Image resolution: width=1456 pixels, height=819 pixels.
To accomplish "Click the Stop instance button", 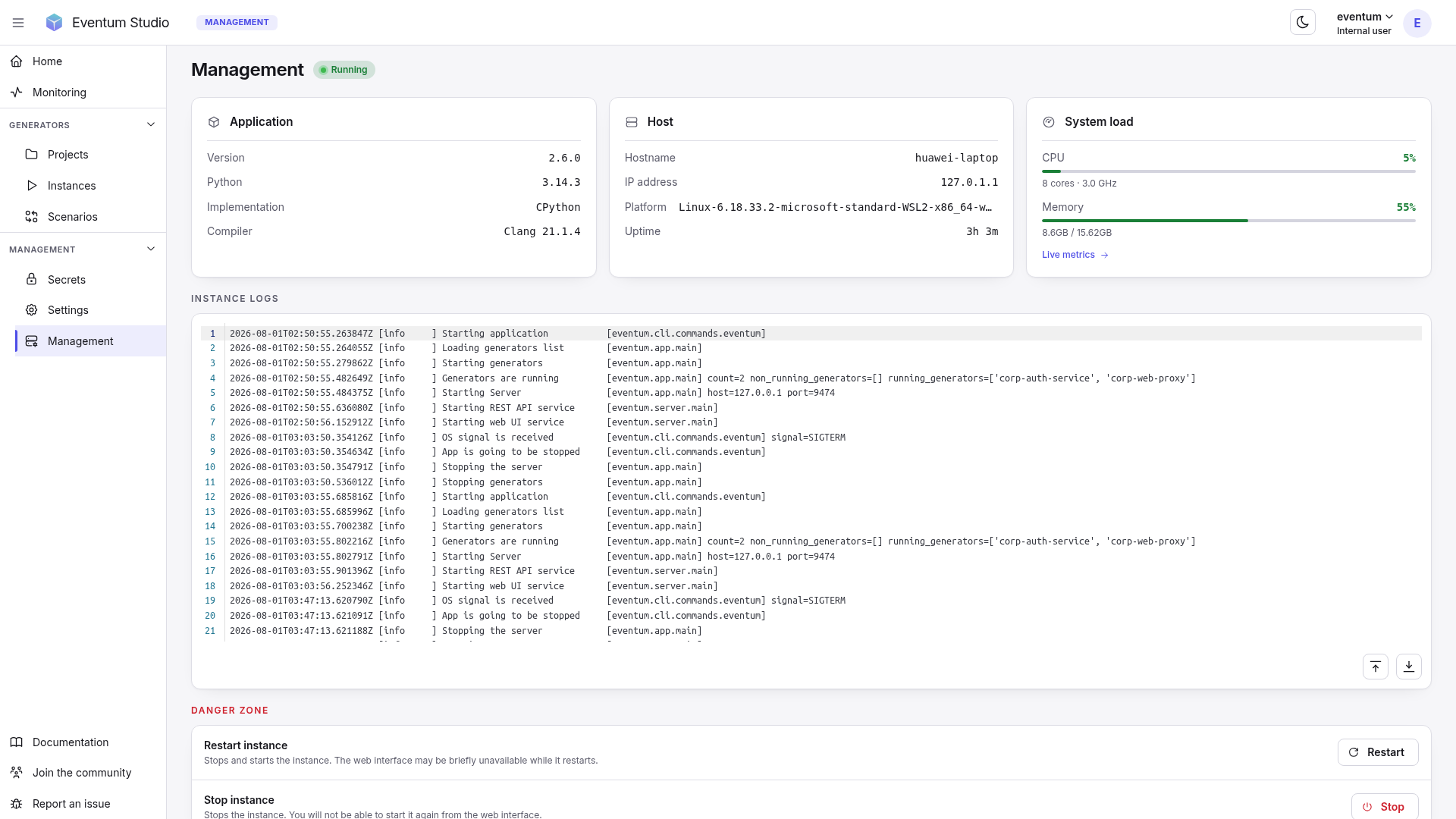I will point(1385,807).
